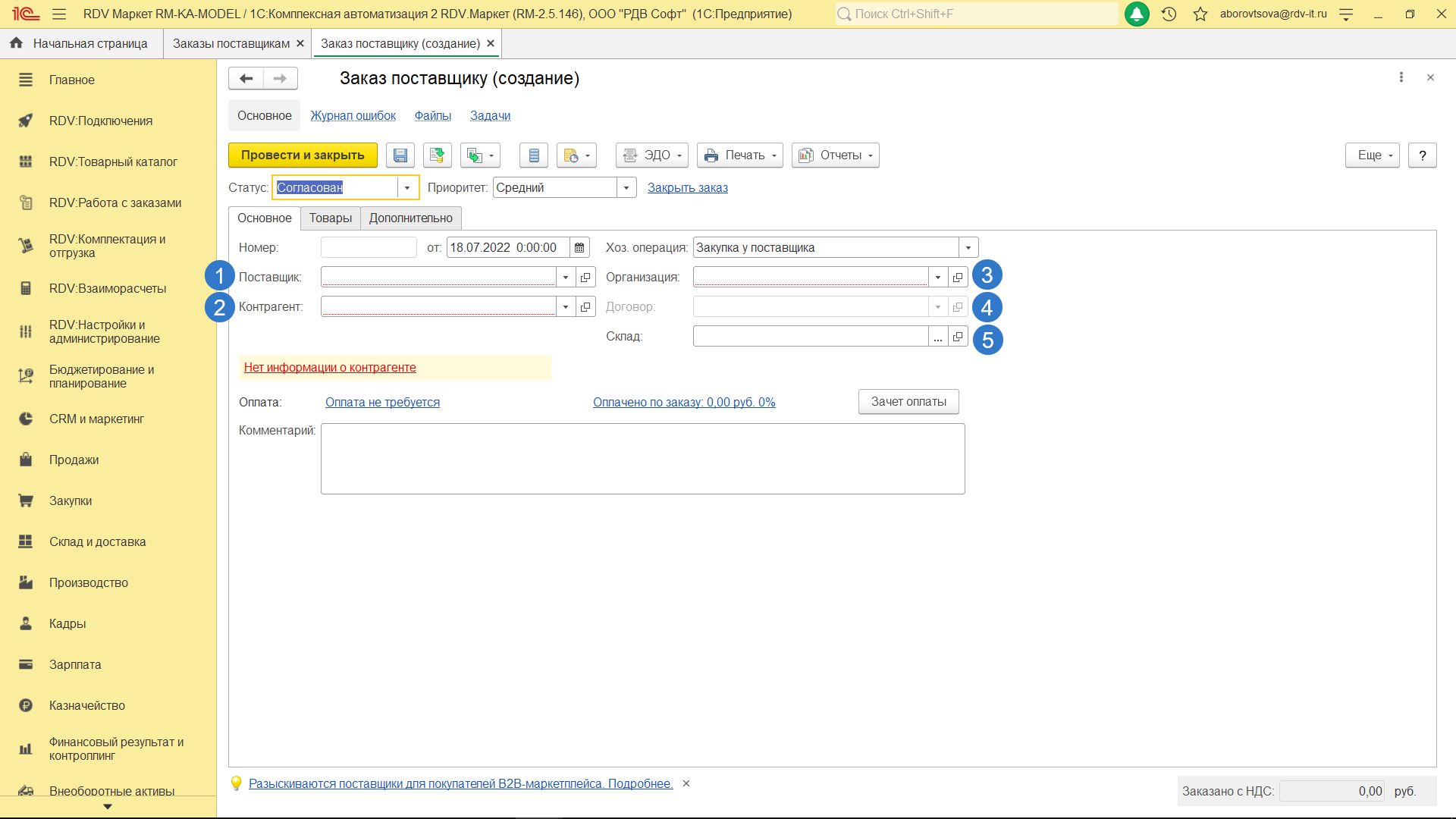Open history clock icon in title bar
The height and width of the screenshot is (819, 1456).
point(1169,14)
